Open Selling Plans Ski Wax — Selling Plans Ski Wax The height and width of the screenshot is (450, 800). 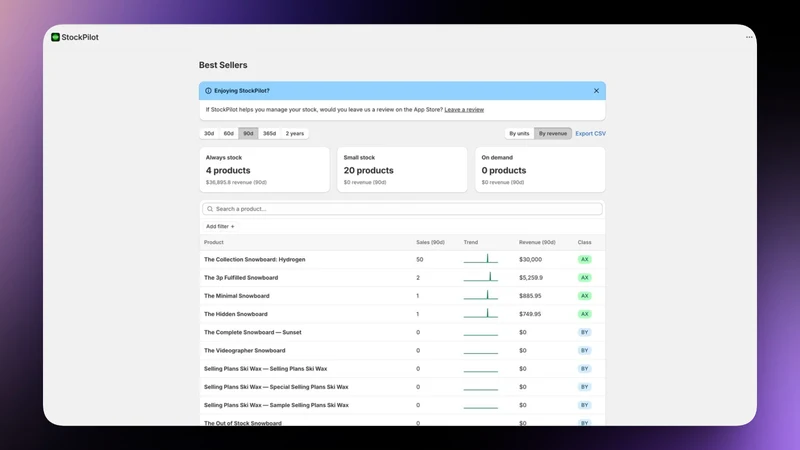265,369
